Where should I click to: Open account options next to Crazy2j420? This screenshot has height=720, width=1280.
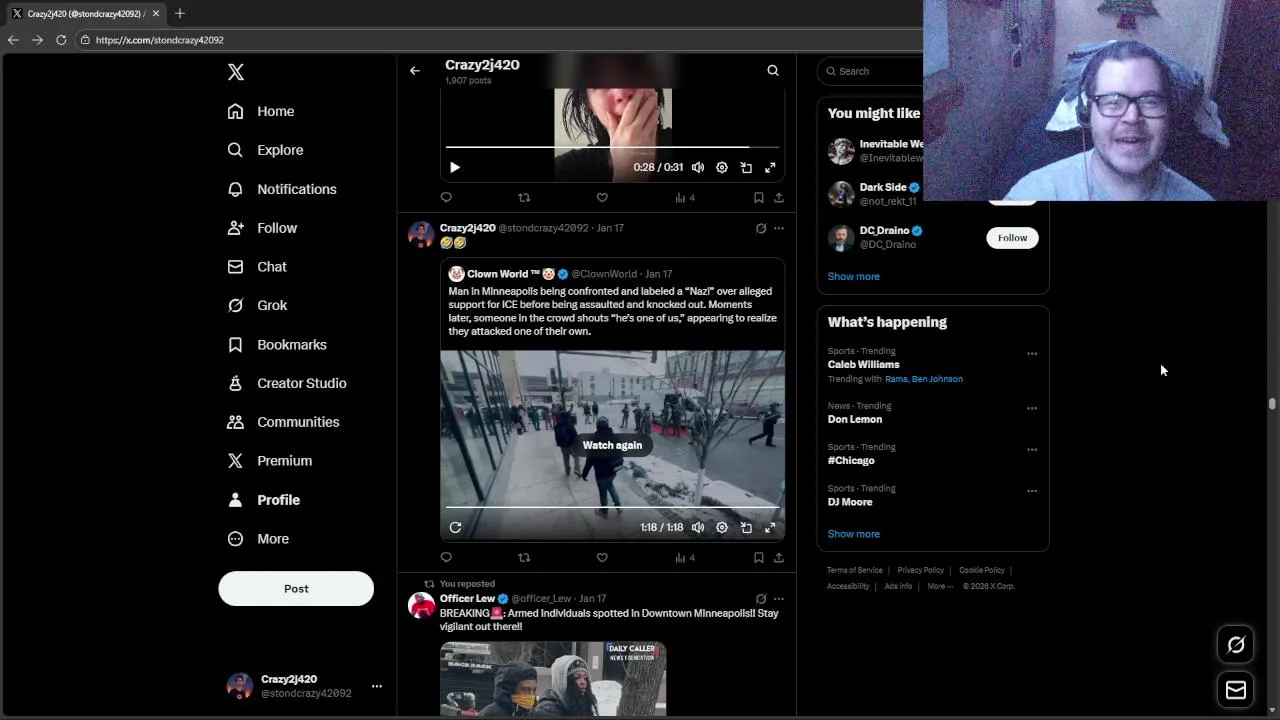(377, 686)
